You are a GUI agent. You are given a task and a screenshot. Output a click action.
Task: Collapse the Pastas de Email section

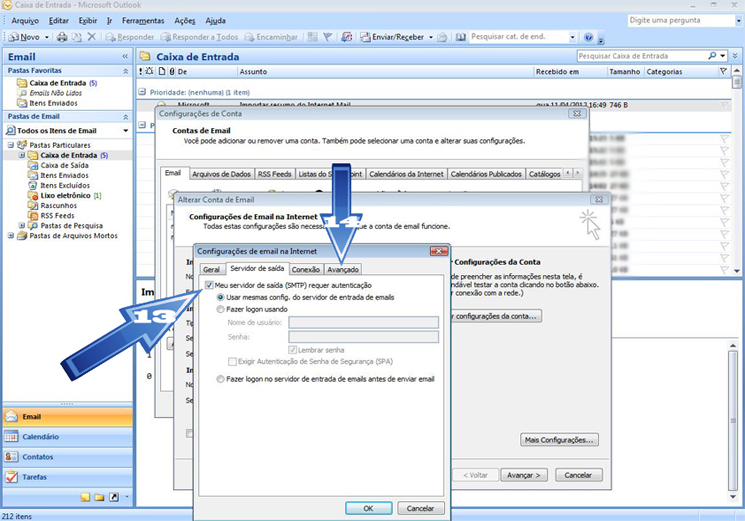(125, 117)
